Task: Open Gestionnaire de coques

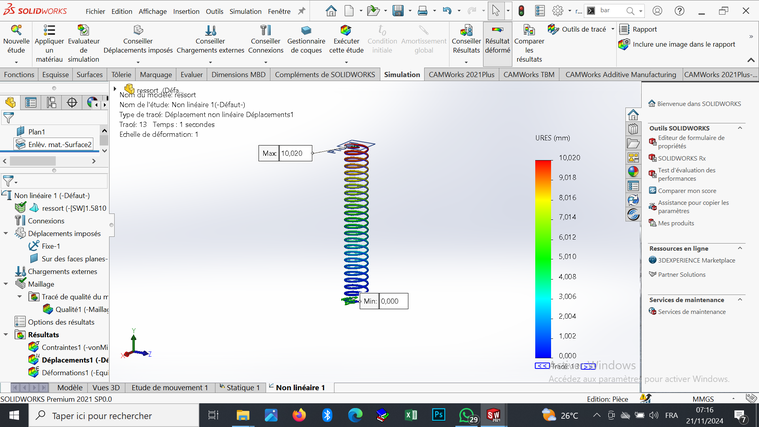Action: point(306,31)
